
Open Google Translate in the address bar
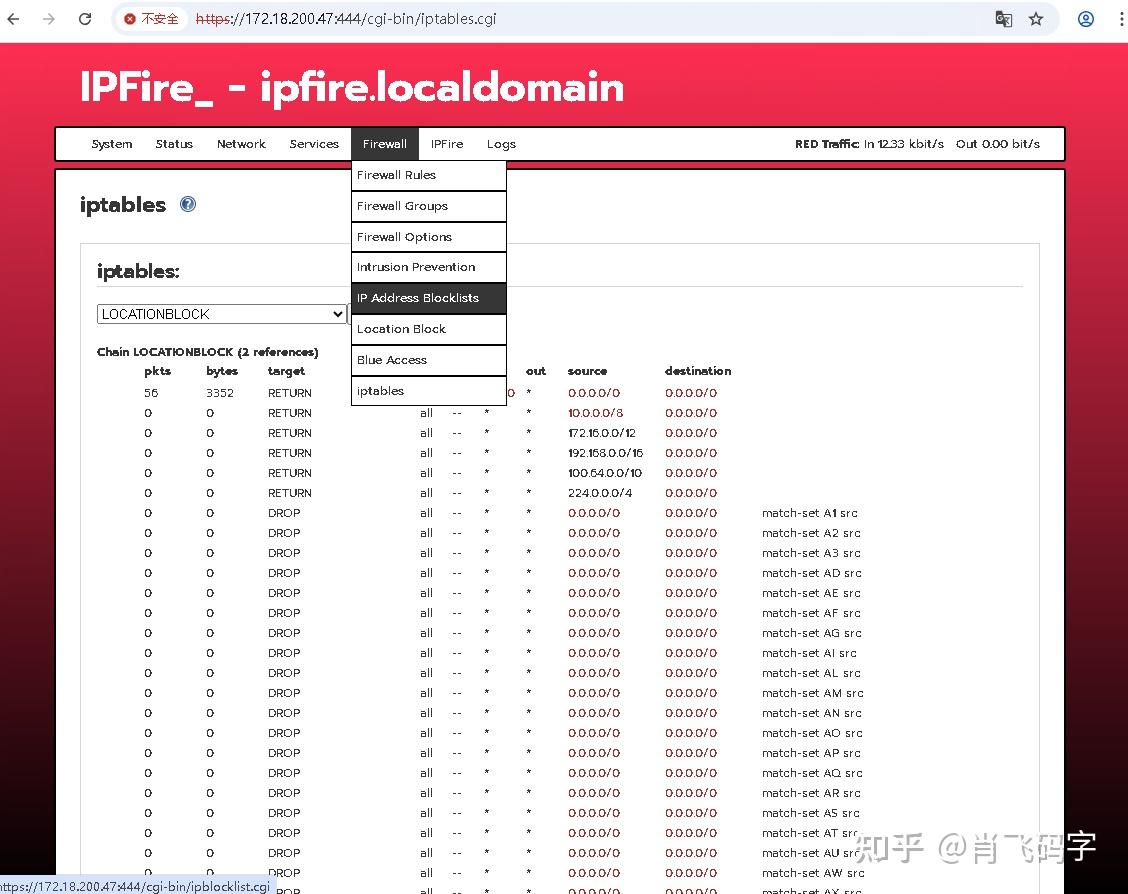(x=1003, y=18)
